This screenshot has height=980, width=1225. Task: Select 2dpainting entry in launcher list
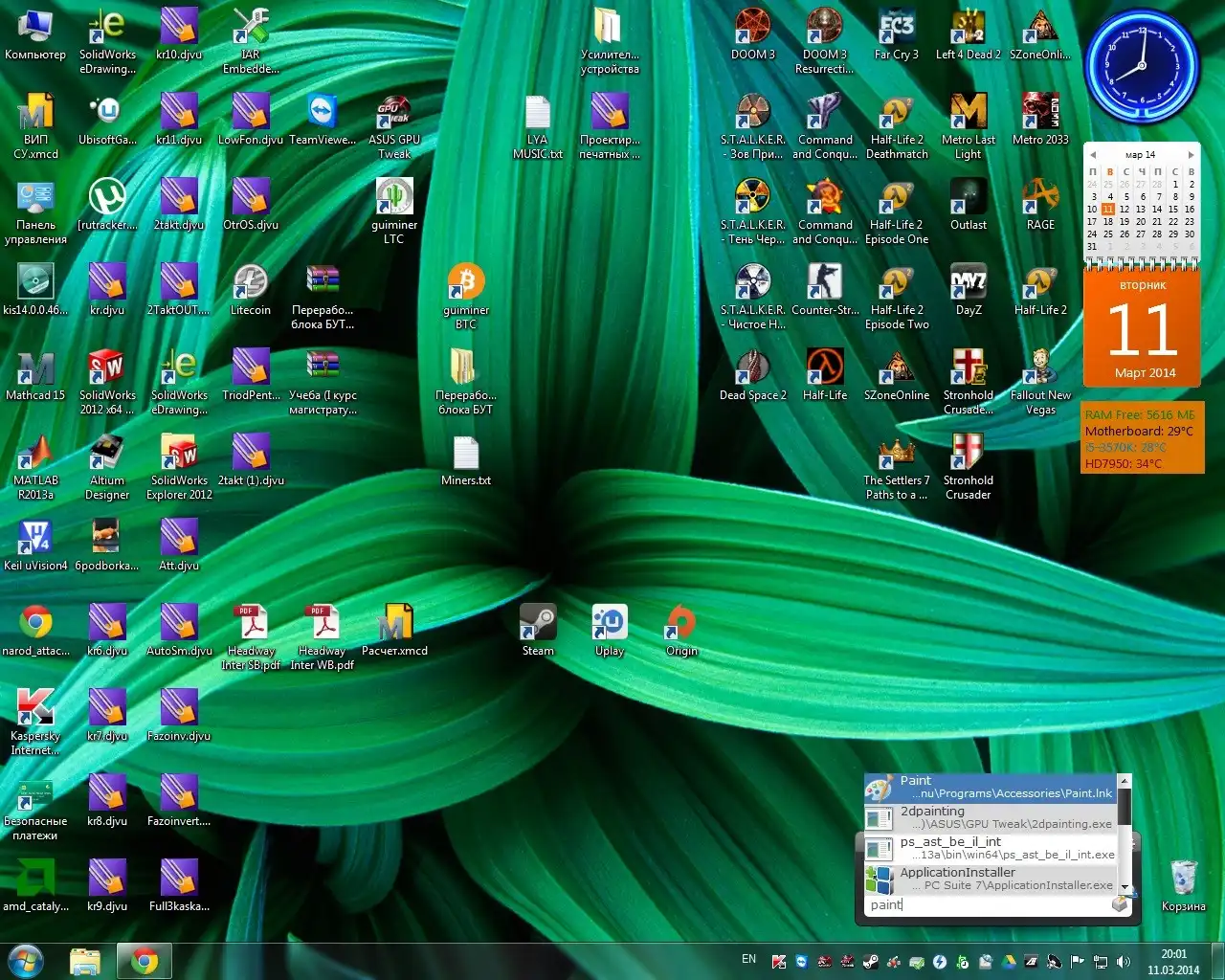pyautogui.click(x=990, y=817)
